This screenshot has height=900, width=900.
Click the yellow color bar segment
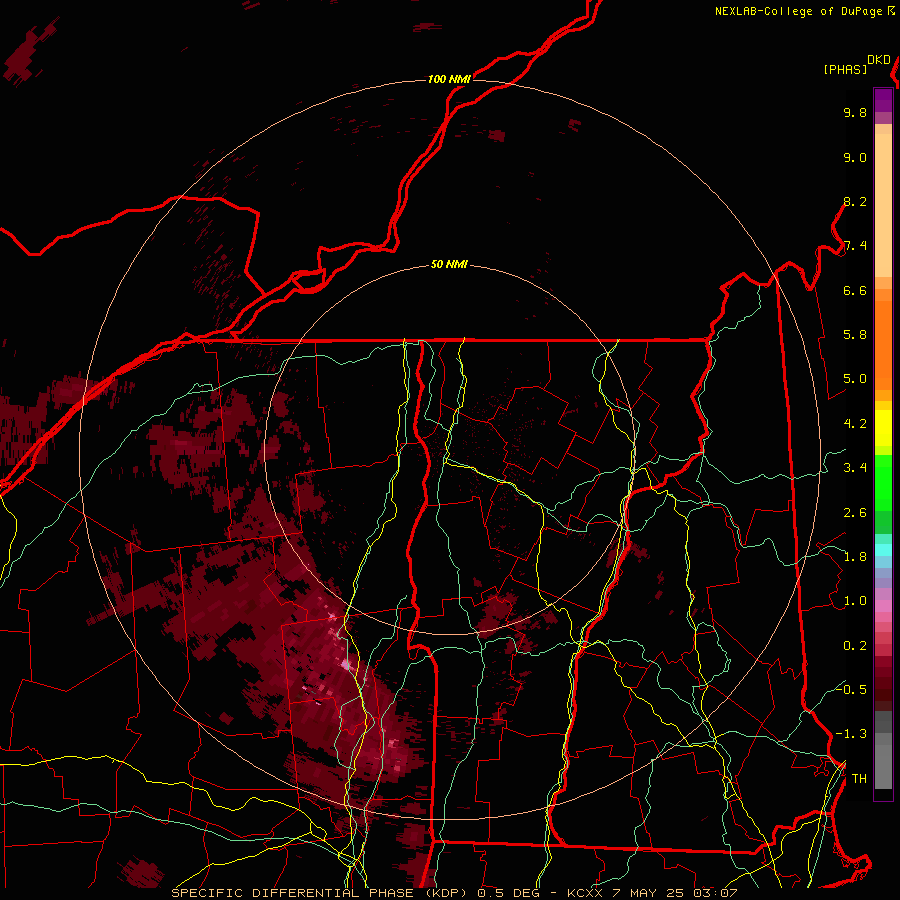click(x=883, y=428)
